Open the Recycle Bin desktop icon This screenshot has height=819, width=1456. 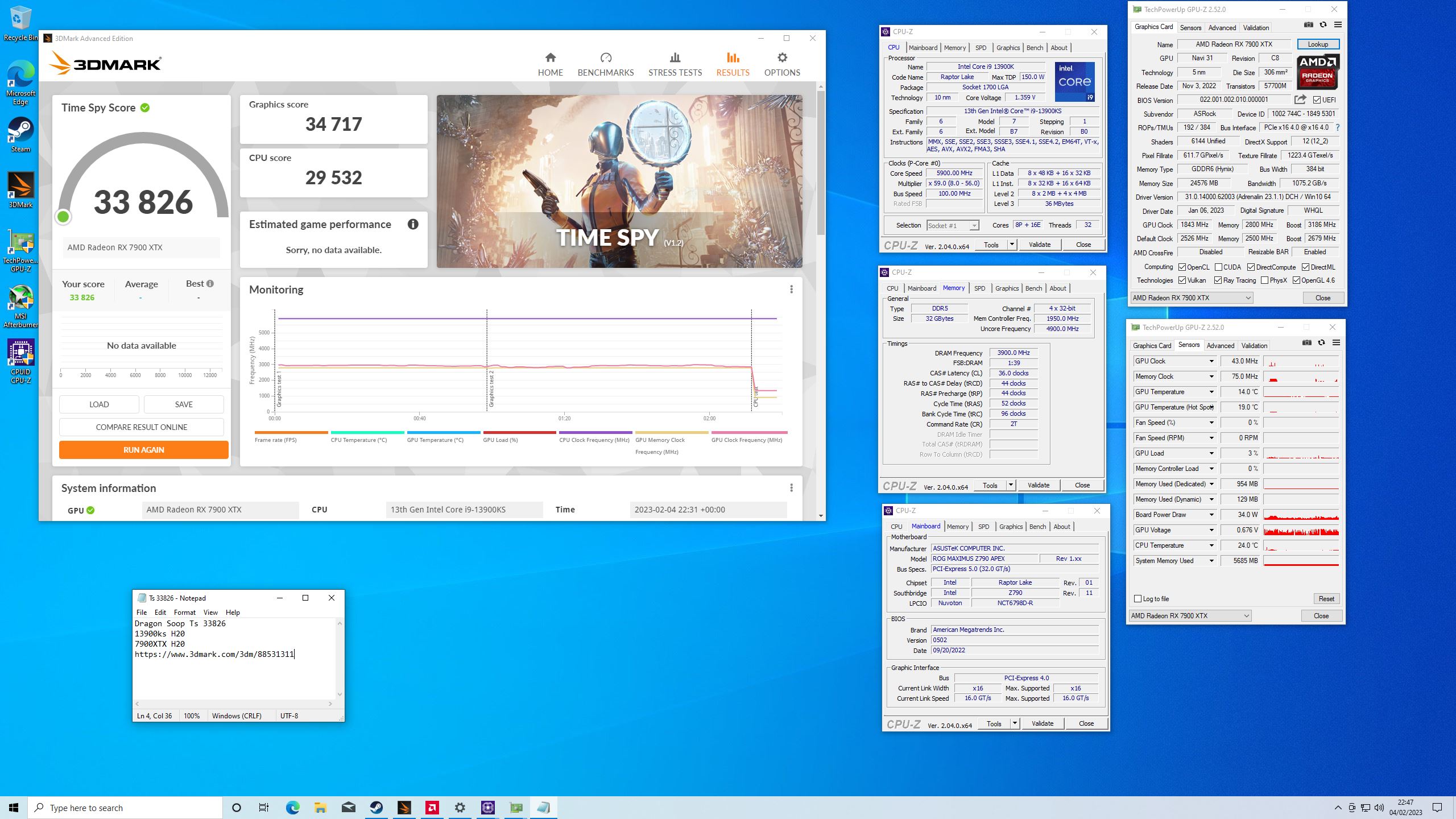pyautogui.click(x=20, y=24)
